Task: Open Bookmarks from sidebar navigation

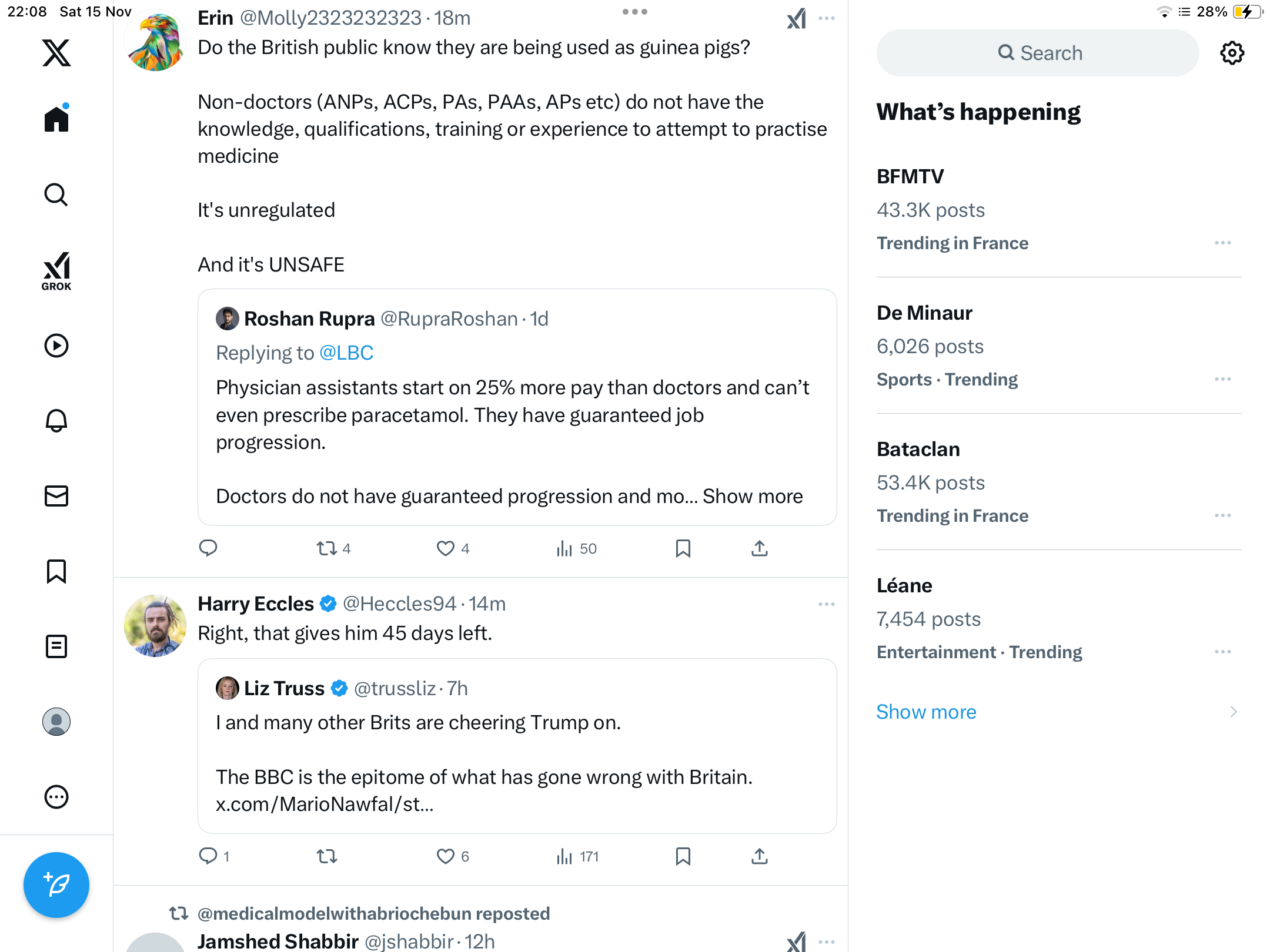Action: coord(56,571)
